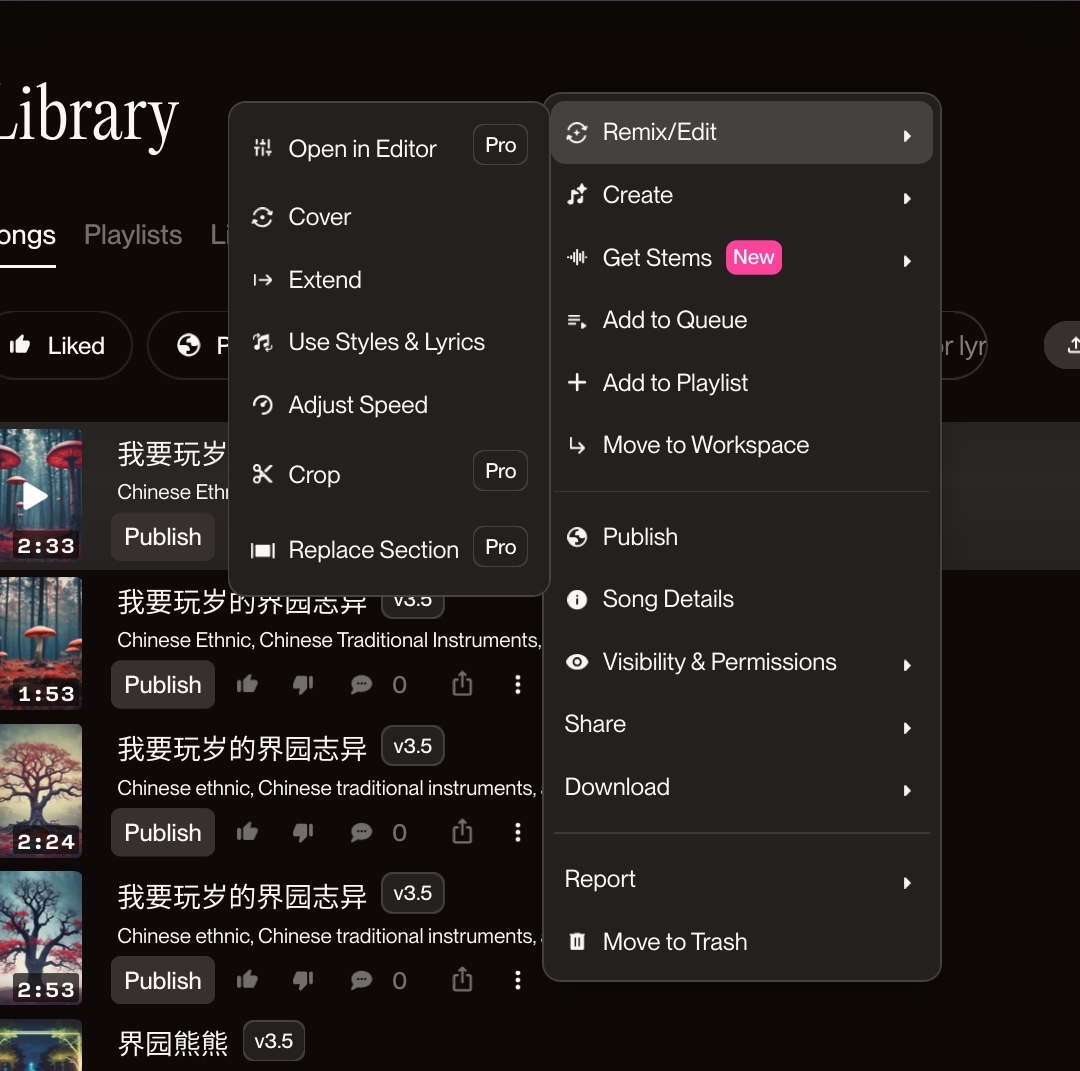
Task: Click the Cover icon in the submenu
Action: 262,217
